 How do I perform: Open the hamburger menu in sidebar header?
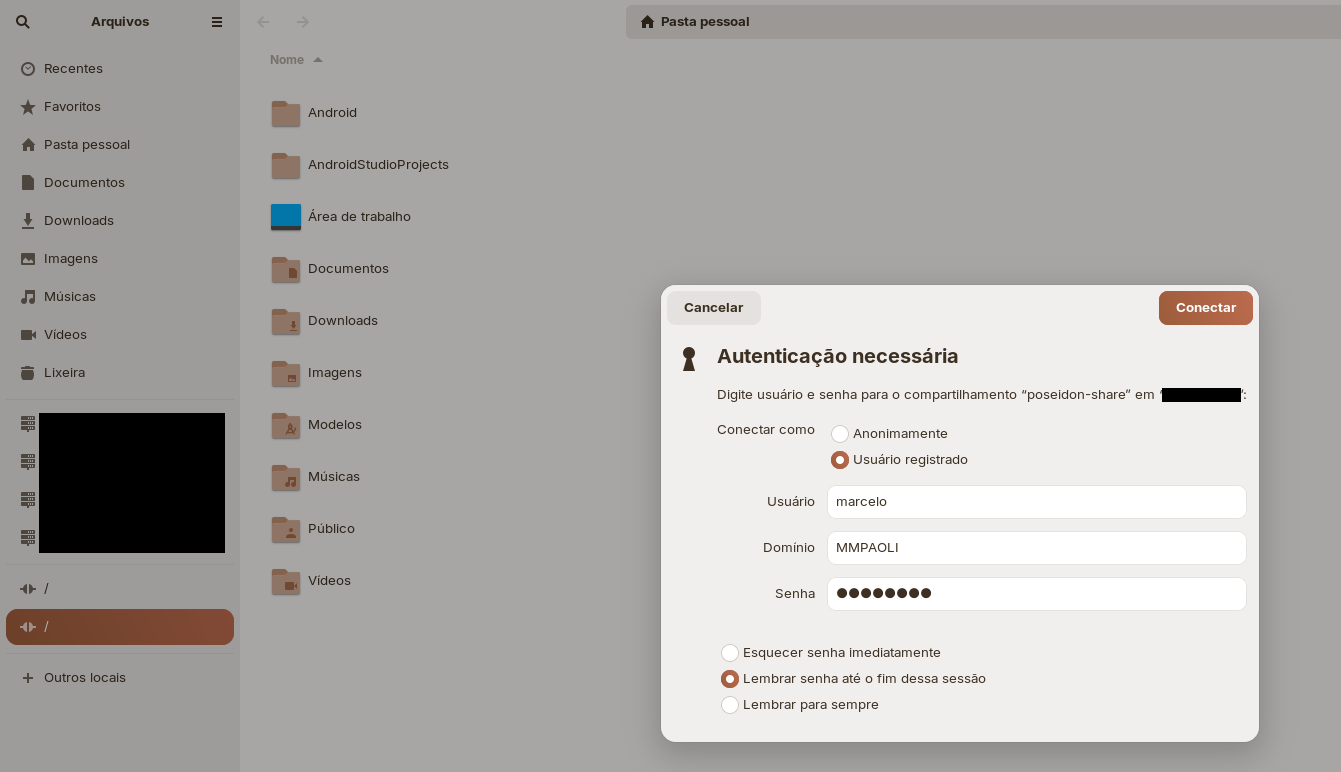(x=217, y=22)
